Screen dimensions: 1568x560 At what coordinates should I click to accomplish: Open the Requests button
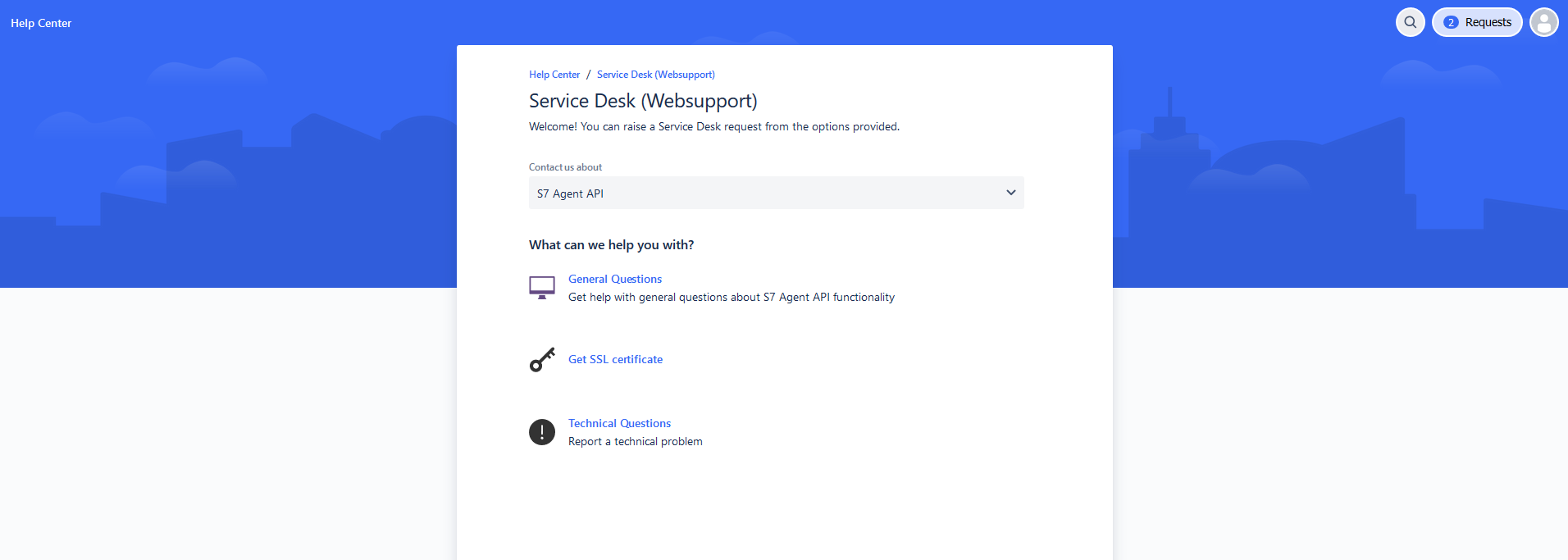pyautogui.click(x=1477, y=22)
